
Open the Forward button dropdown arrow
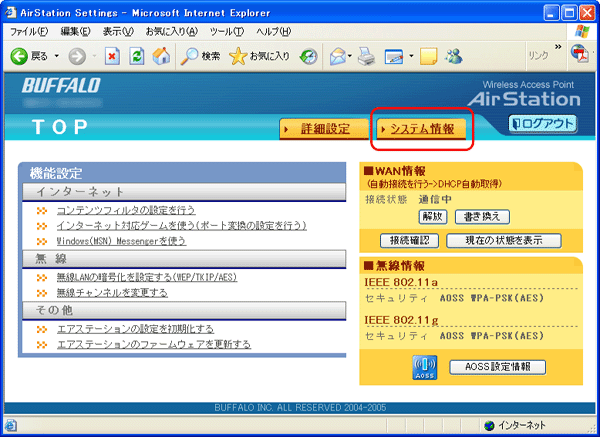tap(94, 56)
